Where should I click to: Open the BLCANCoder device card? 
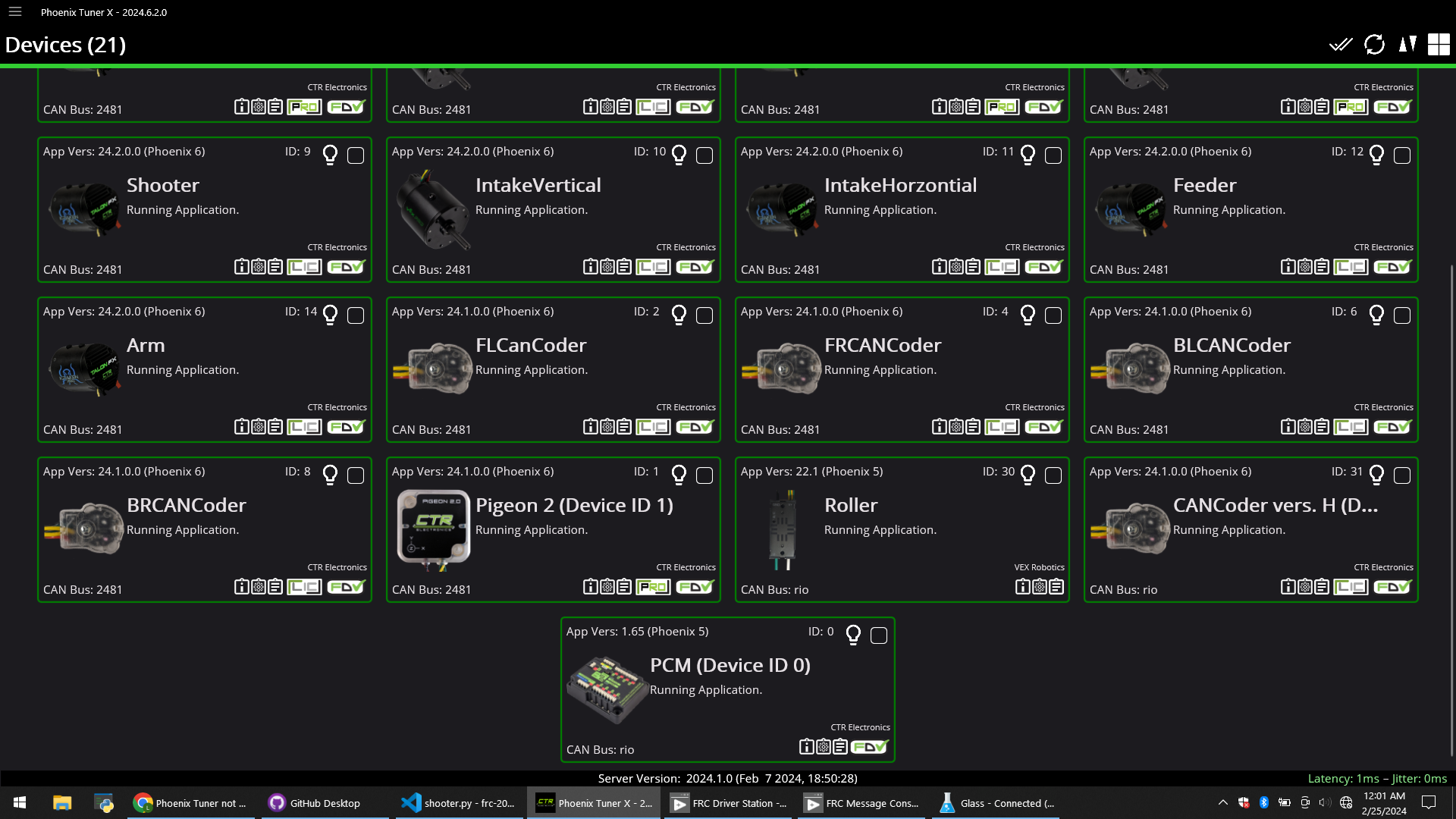click(x=1251, y=370)
